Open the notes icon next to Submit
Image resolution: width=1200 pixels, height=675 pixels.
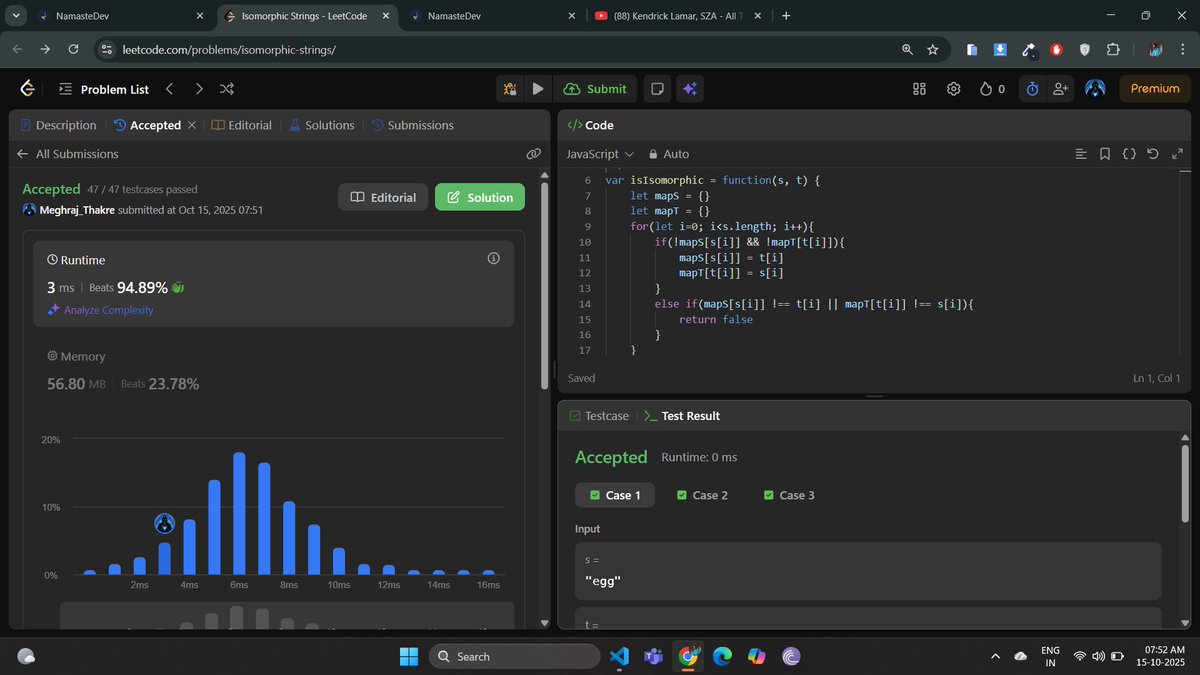pyautogui.click(x=657, y=89)
